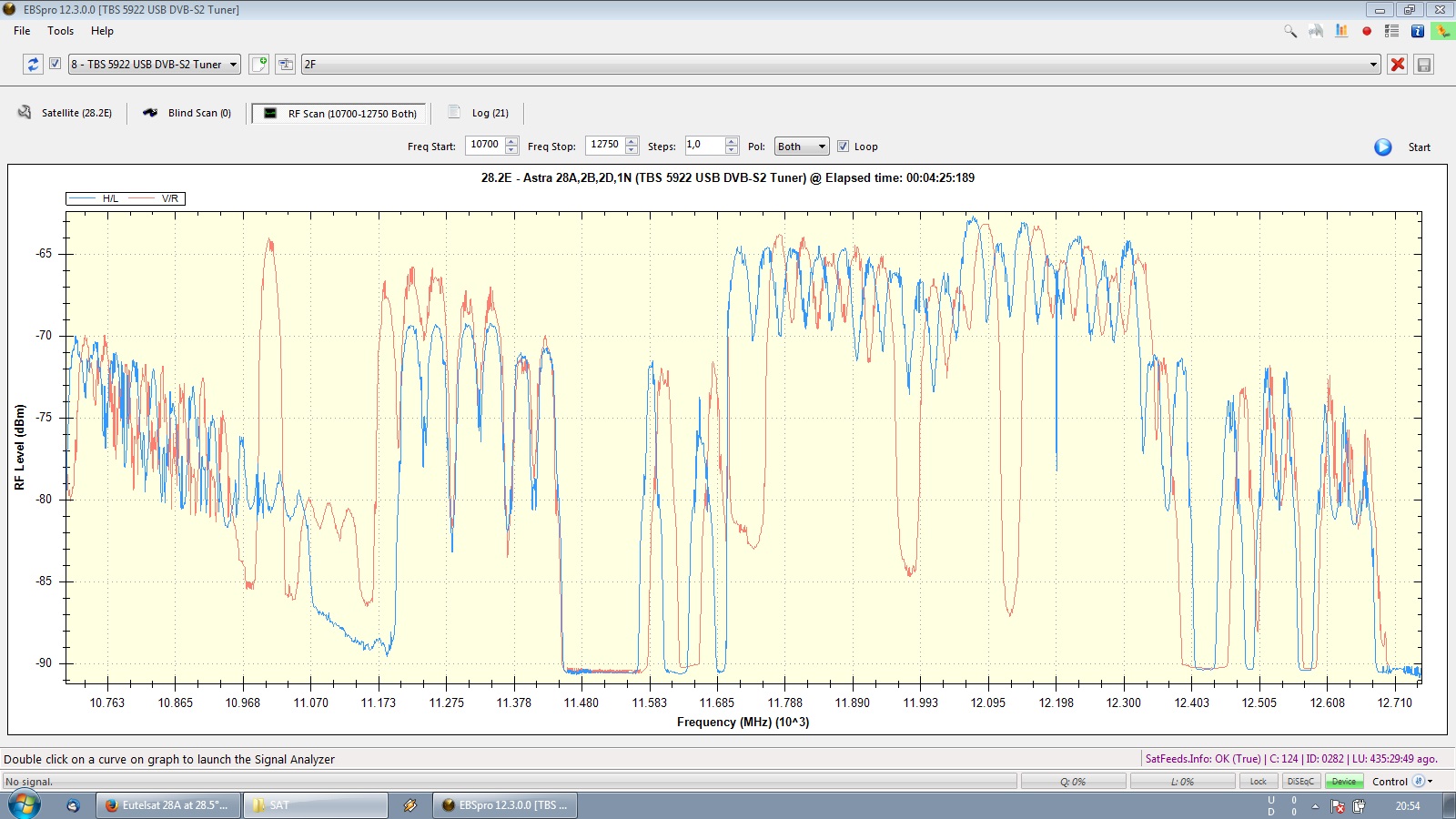This screenshot has width=1456, height=819.
Task: Increase the Freq Start value with up arrow
Action: [x=511, y=141]
